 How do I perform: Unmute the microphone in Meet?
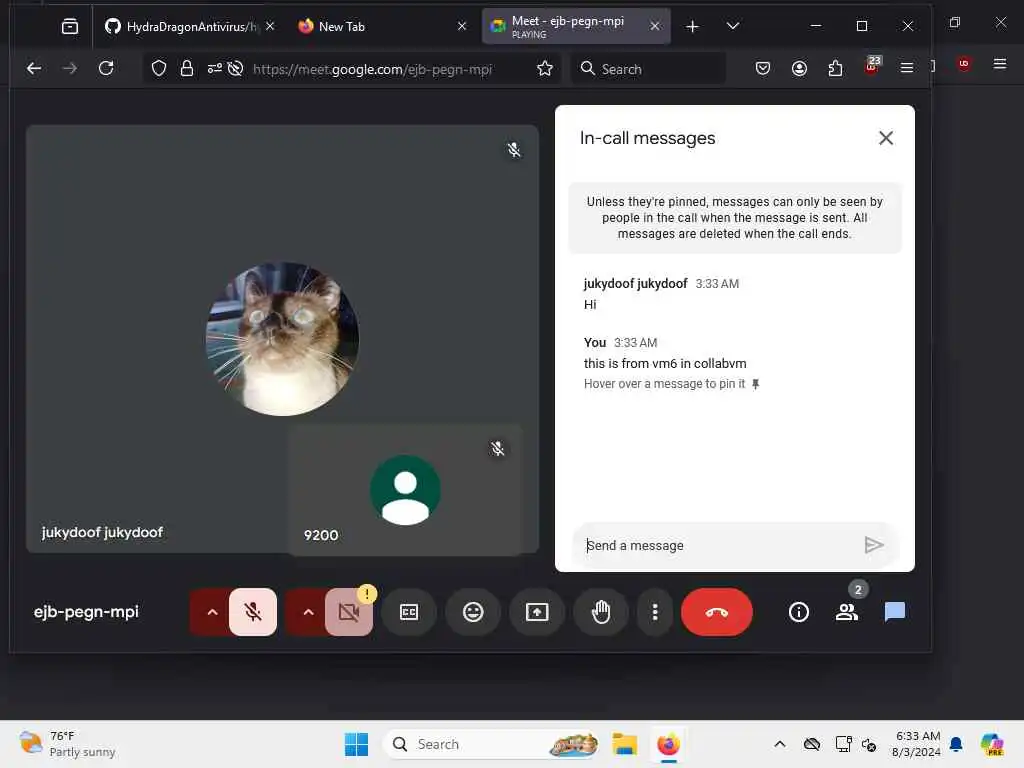253,612
